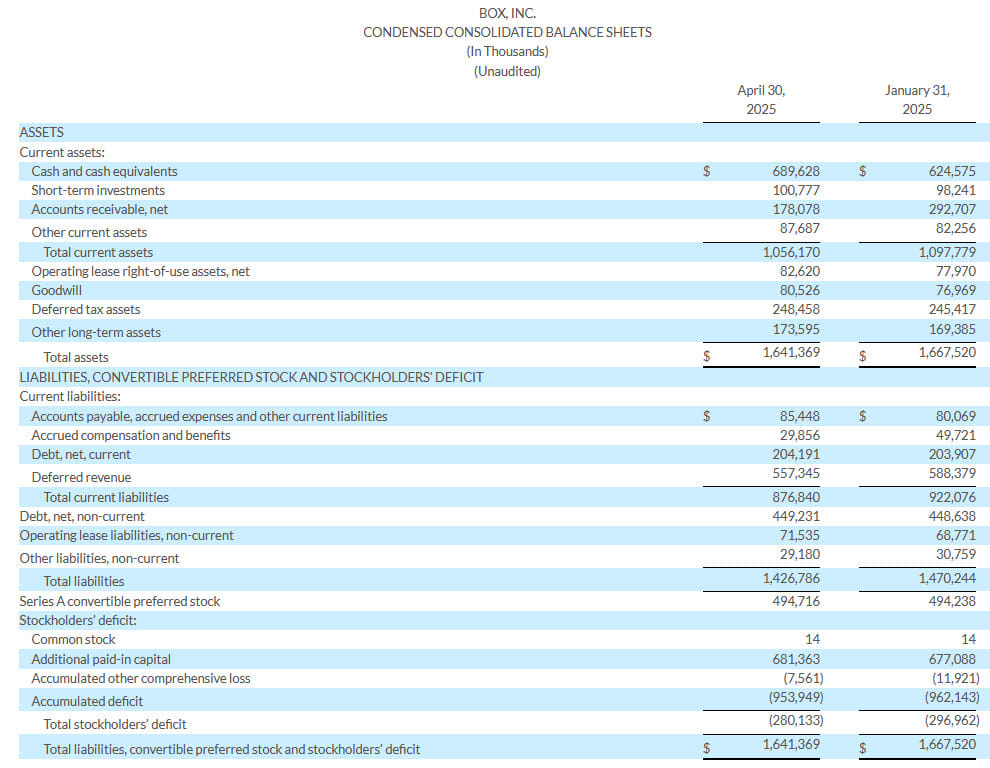This screenshot has height=768, width=990.
Task: Select the "Cash and cash equivalents" row label
Action: point(104,171)
